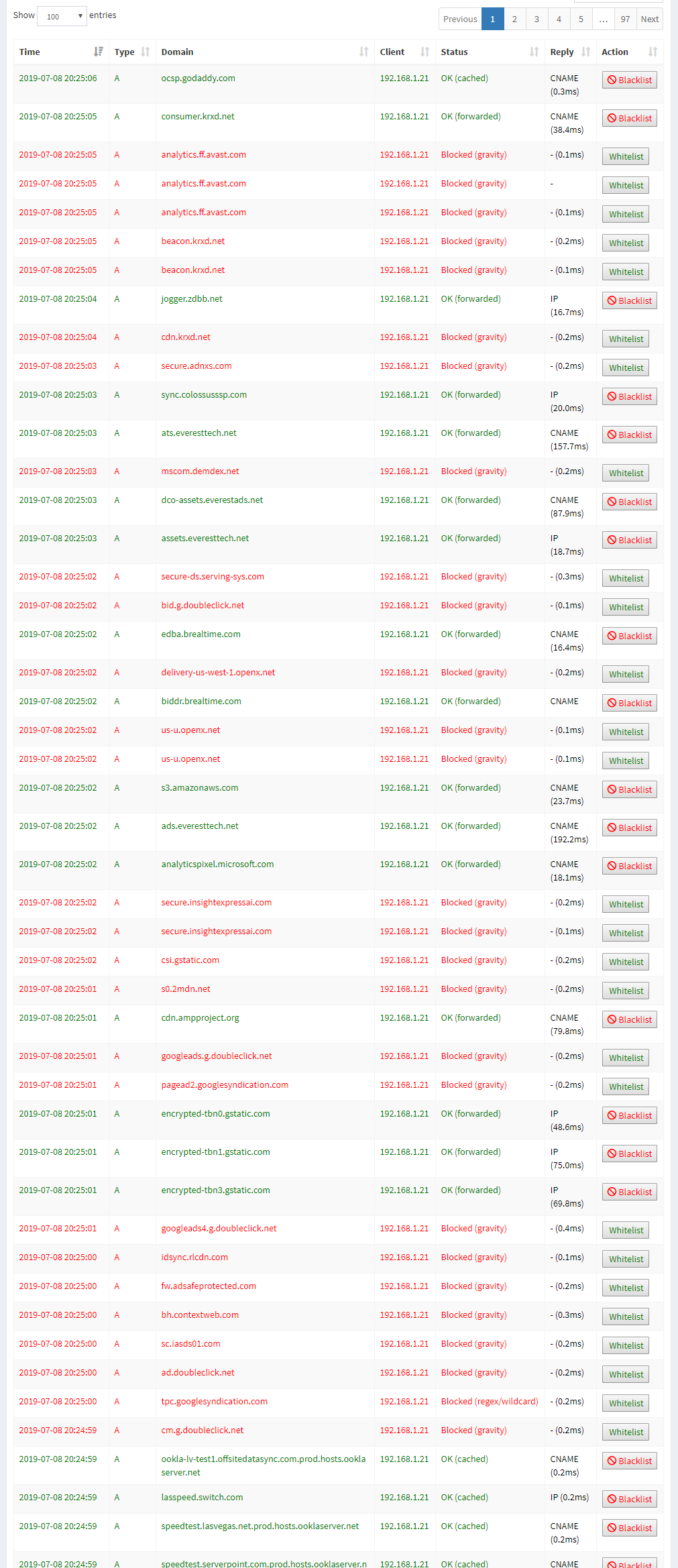Click reply cell 'CNAME (192.2ms)'

569,832
